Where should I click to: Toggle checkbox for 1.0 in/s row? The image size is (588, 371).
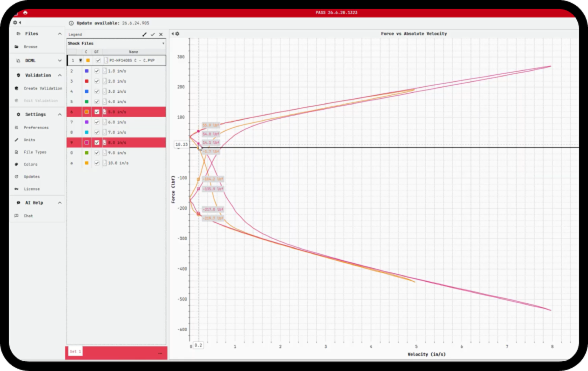(97, 71)
